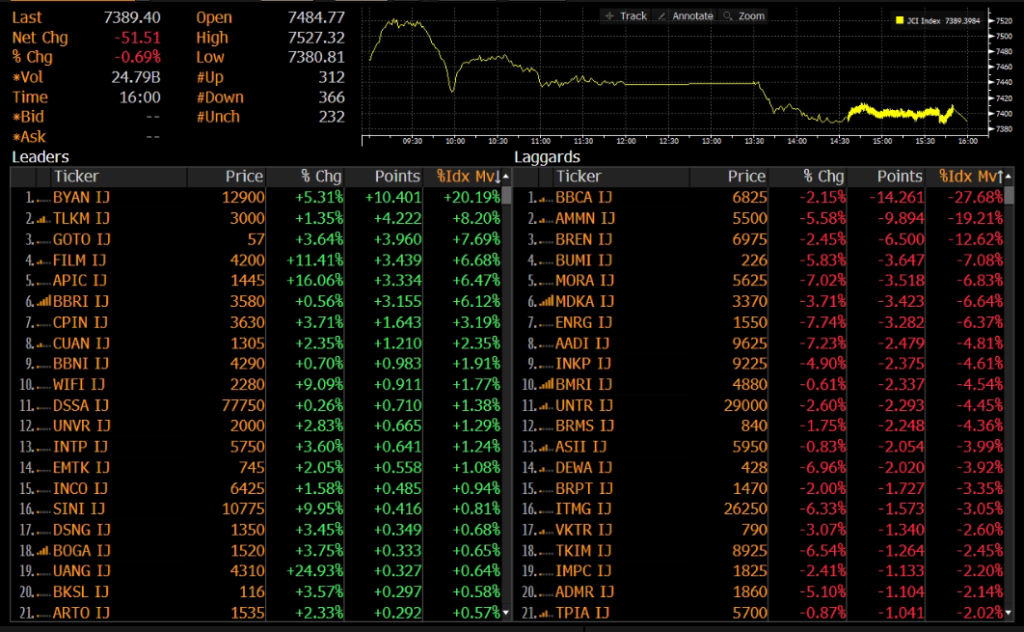Click the volume bars icon beside MDKA IJ

(x=544, y=301)
